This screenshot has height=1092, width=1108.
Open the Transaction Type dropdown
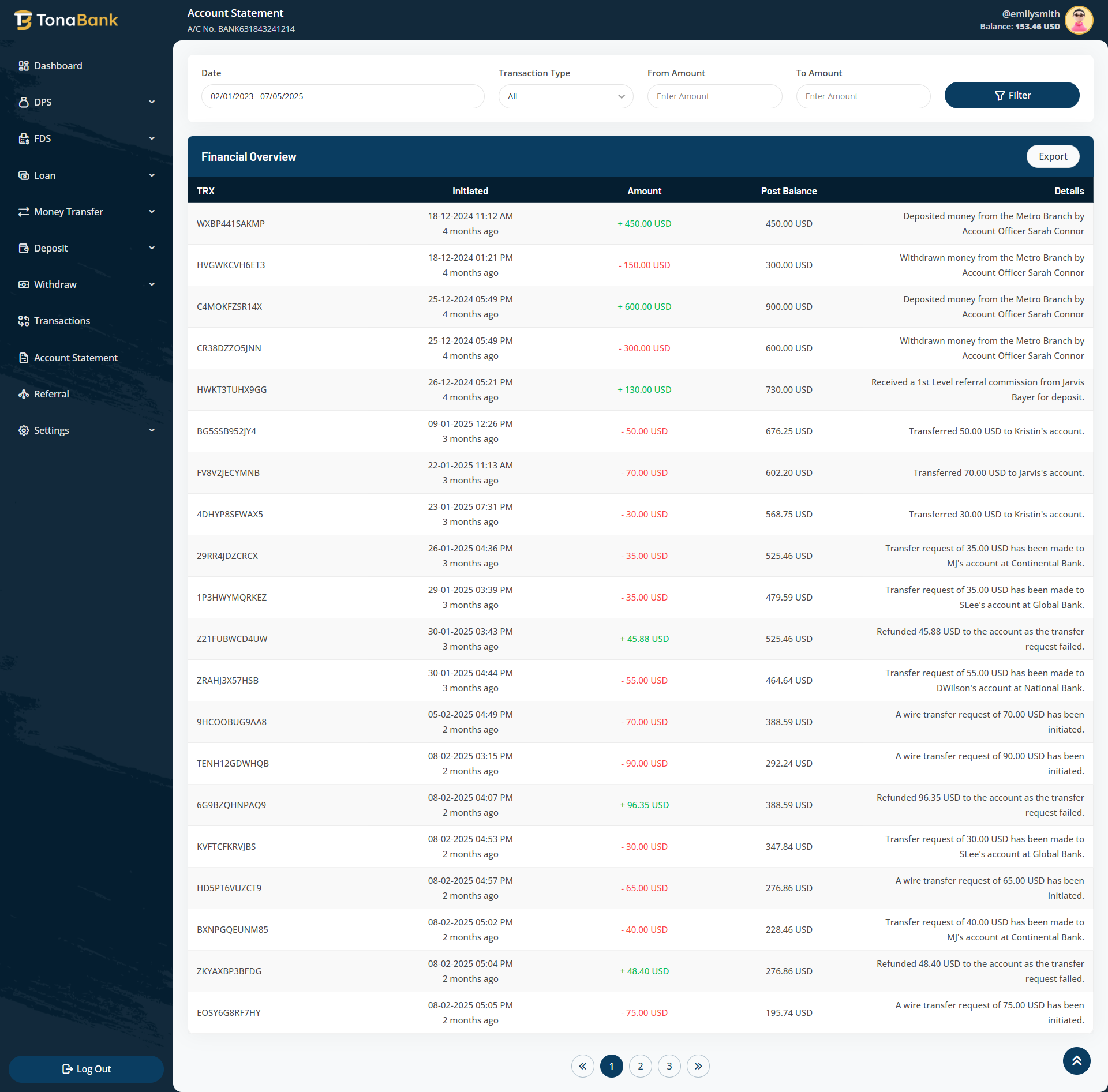click(566, 96)
